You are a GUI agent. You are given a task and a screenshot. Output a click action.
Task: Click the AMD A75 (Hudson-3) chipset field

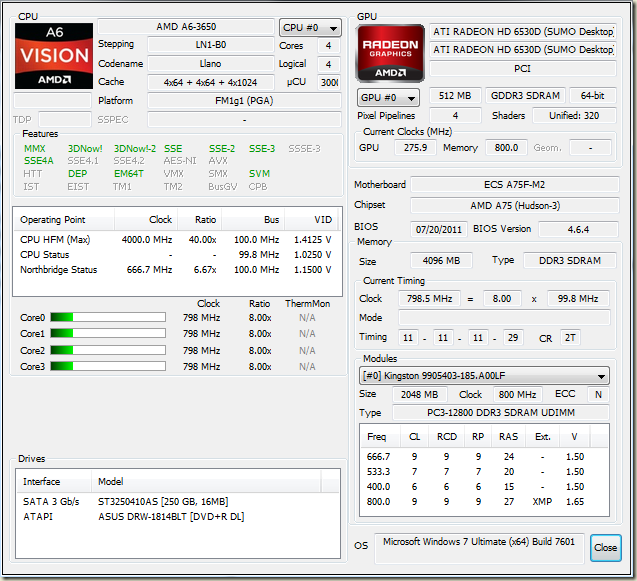pyautogui.click(x=515, y=206)
